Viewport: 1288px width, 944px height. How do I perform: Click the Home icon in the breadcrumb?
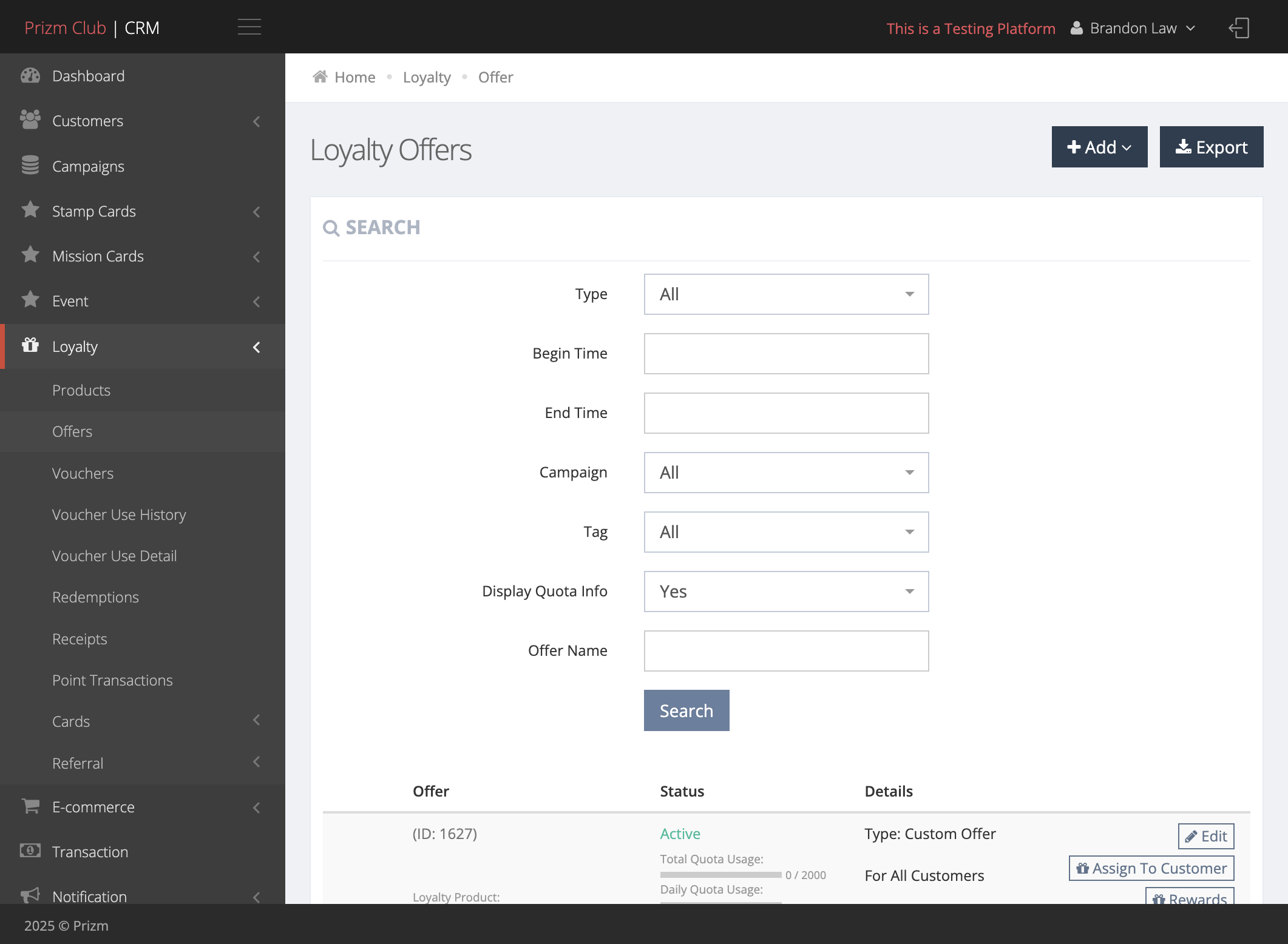(320, 76)
